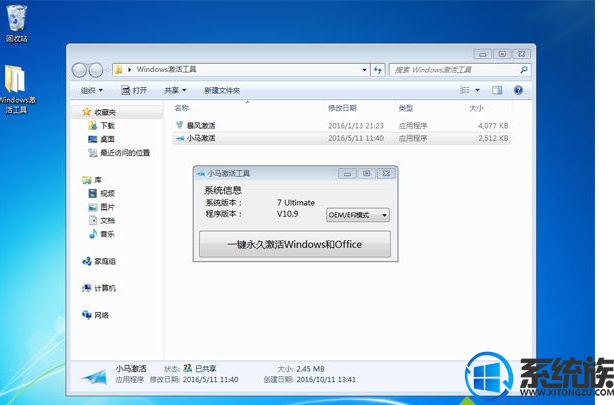The width and height of the screenshot is (614, 405).
Task: Expand the 共享 menu dropdown
Action: 175,90
